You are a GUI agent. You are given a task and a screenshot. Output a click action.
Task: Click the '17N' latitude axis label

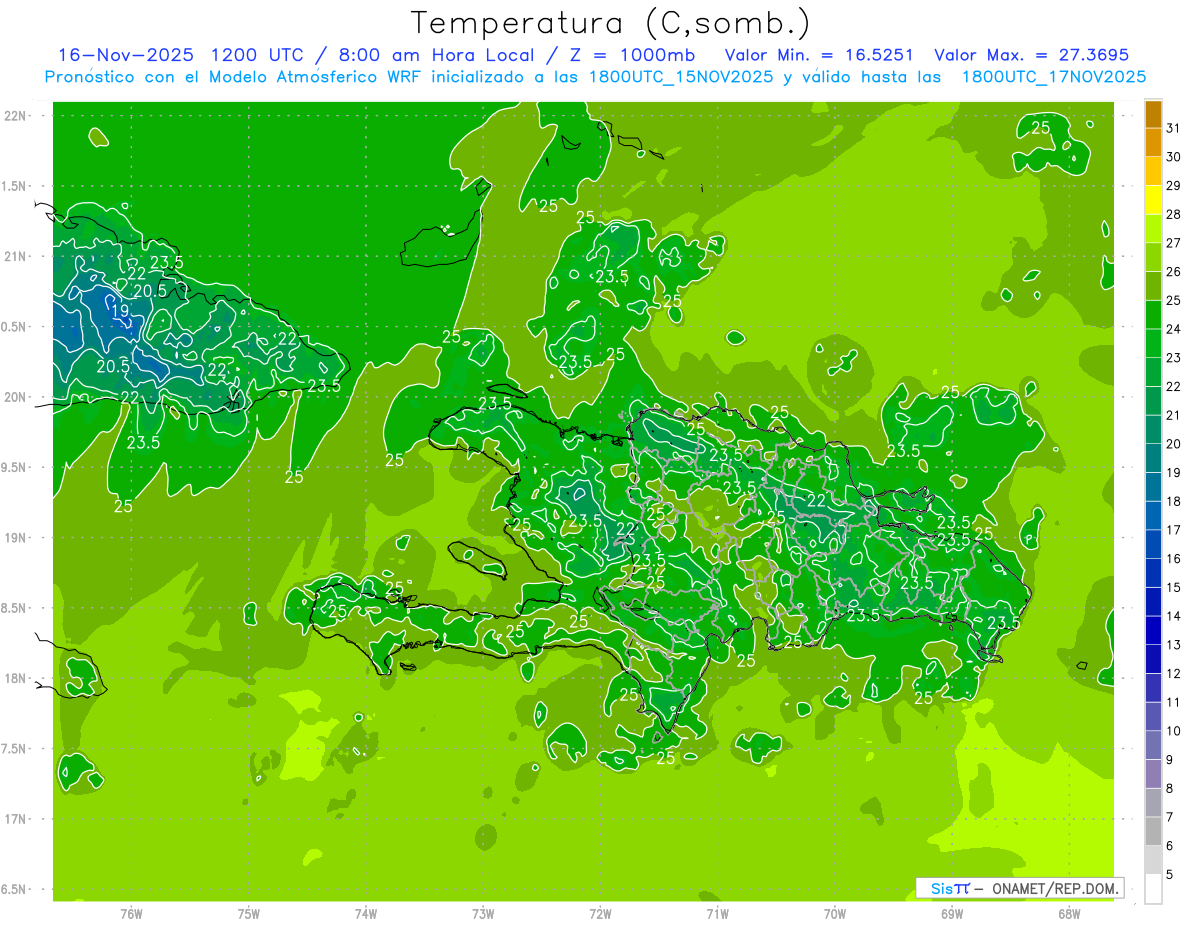[x=15, y=819]
